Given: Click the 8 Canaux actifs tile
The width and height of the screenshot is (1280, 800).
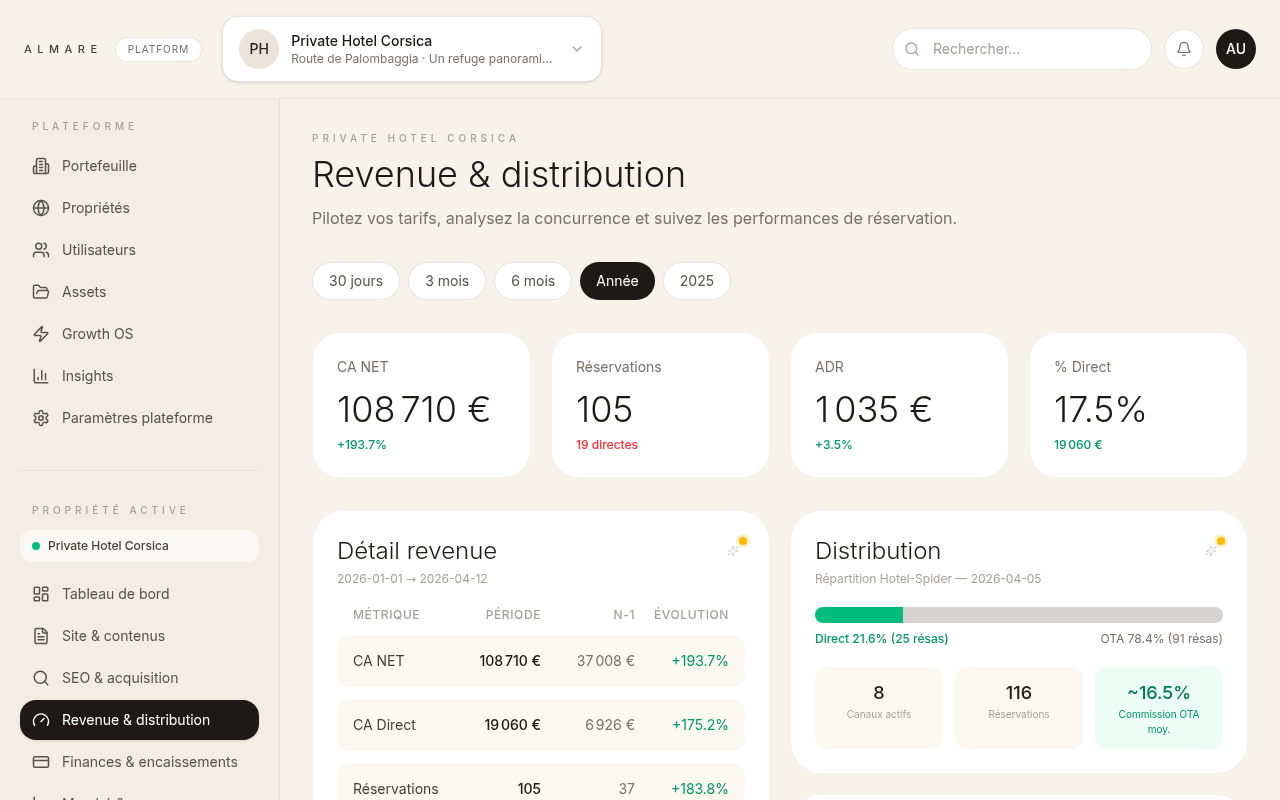Looking at the screenshot, I should 879,708.
